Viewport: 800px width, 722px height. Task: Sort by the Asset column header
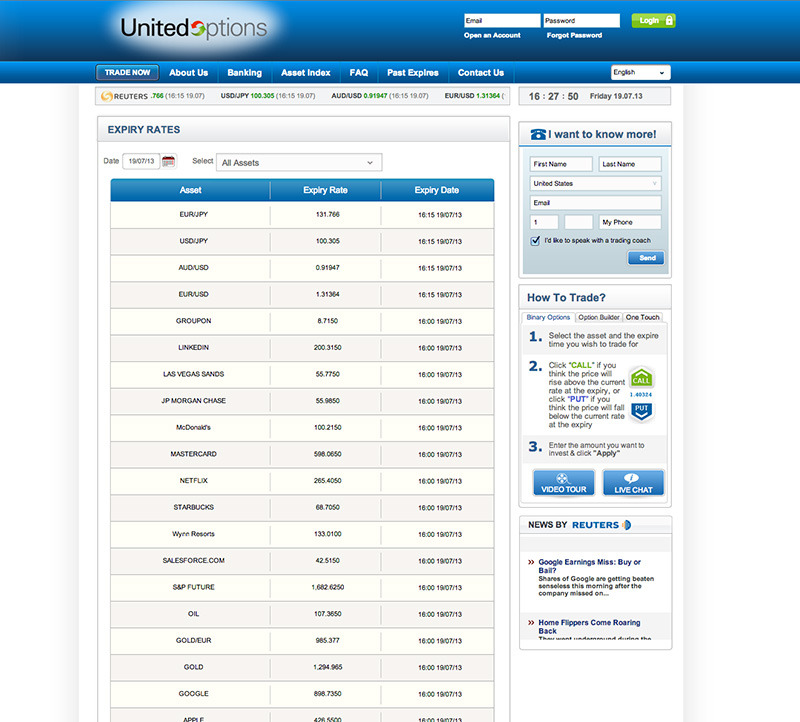[x=190, y=190]
